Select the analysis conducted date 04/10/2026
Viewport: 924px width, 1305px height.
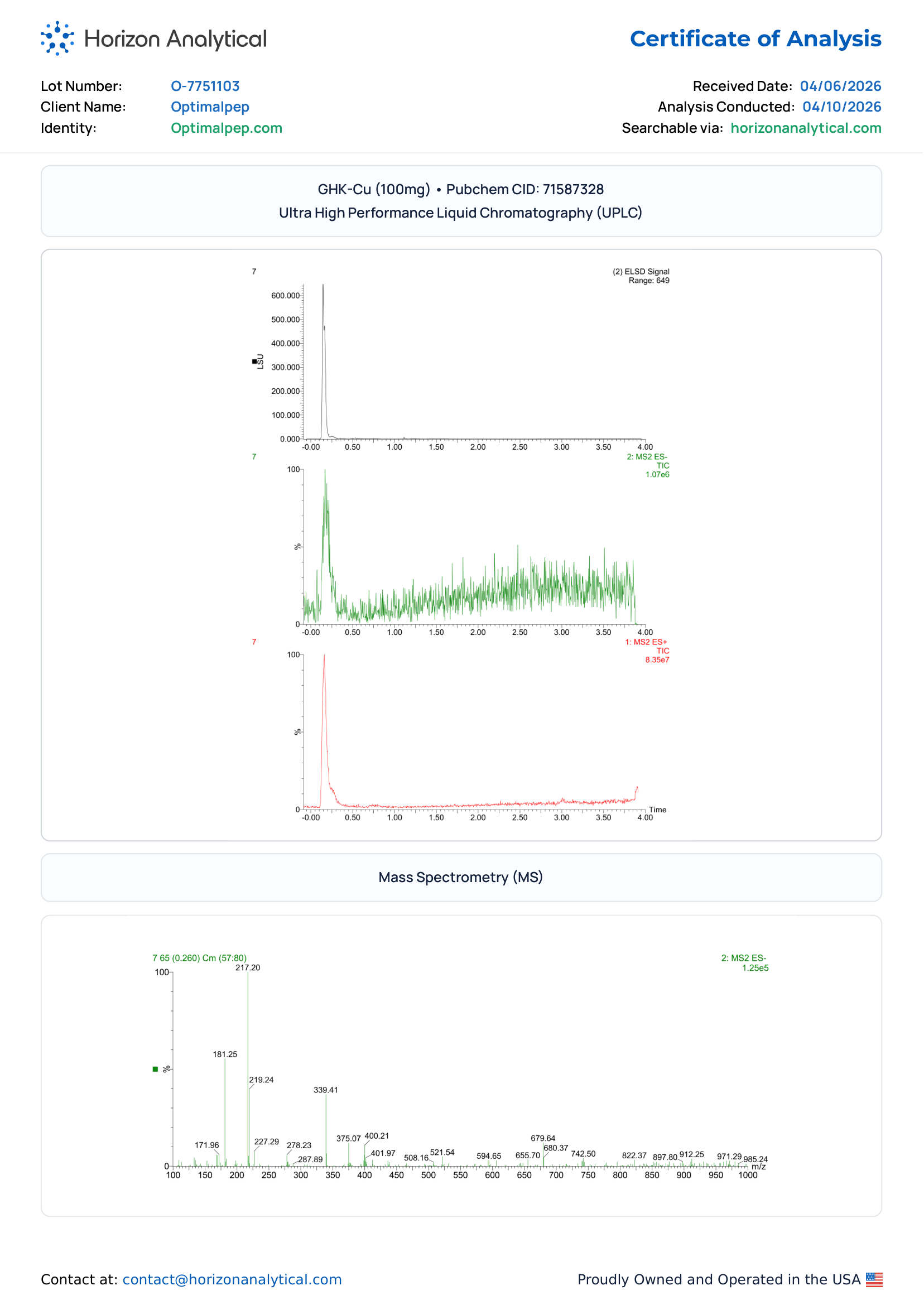(x=843, y=107)
